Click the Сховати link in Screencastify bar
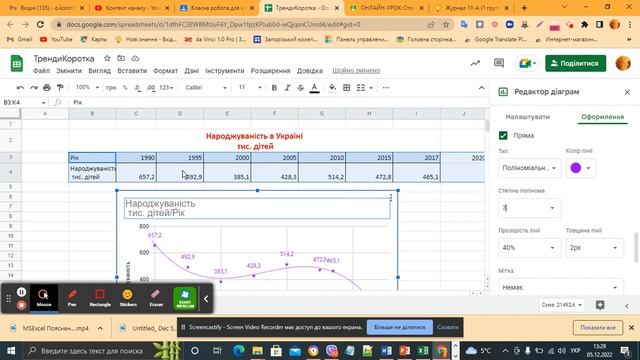 pyautogui.click(x=447, y=327)
